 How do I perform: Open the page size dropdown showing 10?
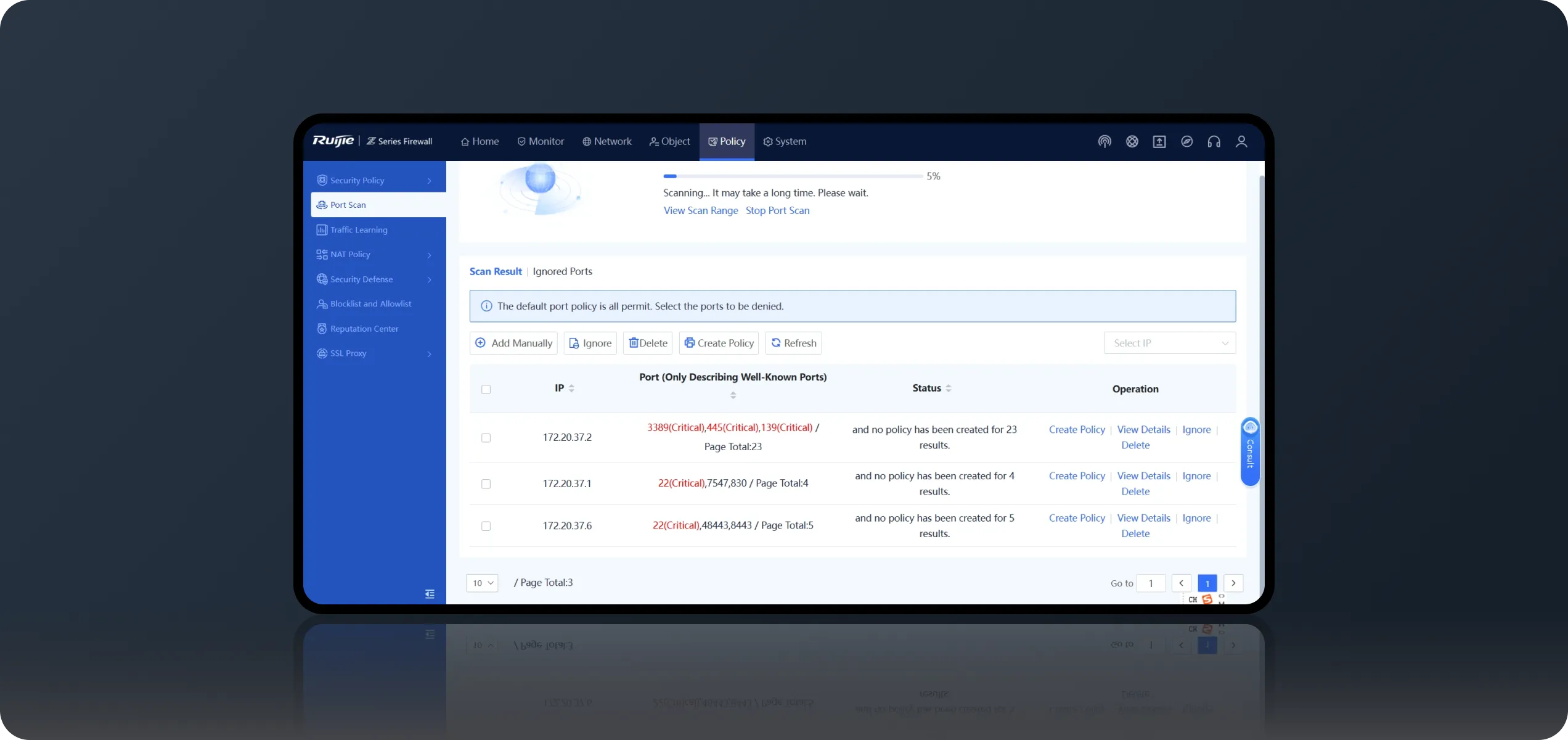[x=482, y=583]
